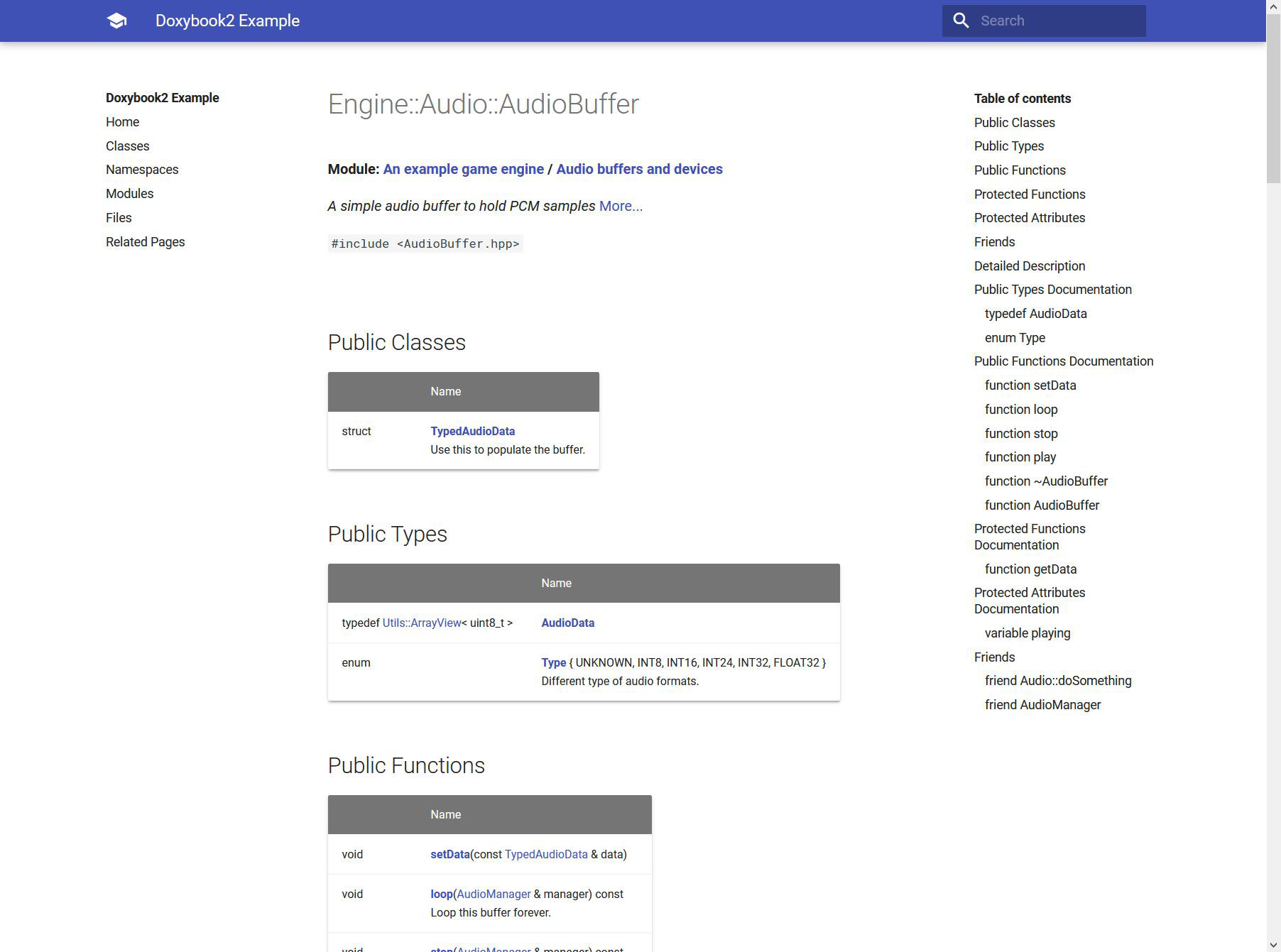Jump to Detailed Description in contents

pos(1030,266)
